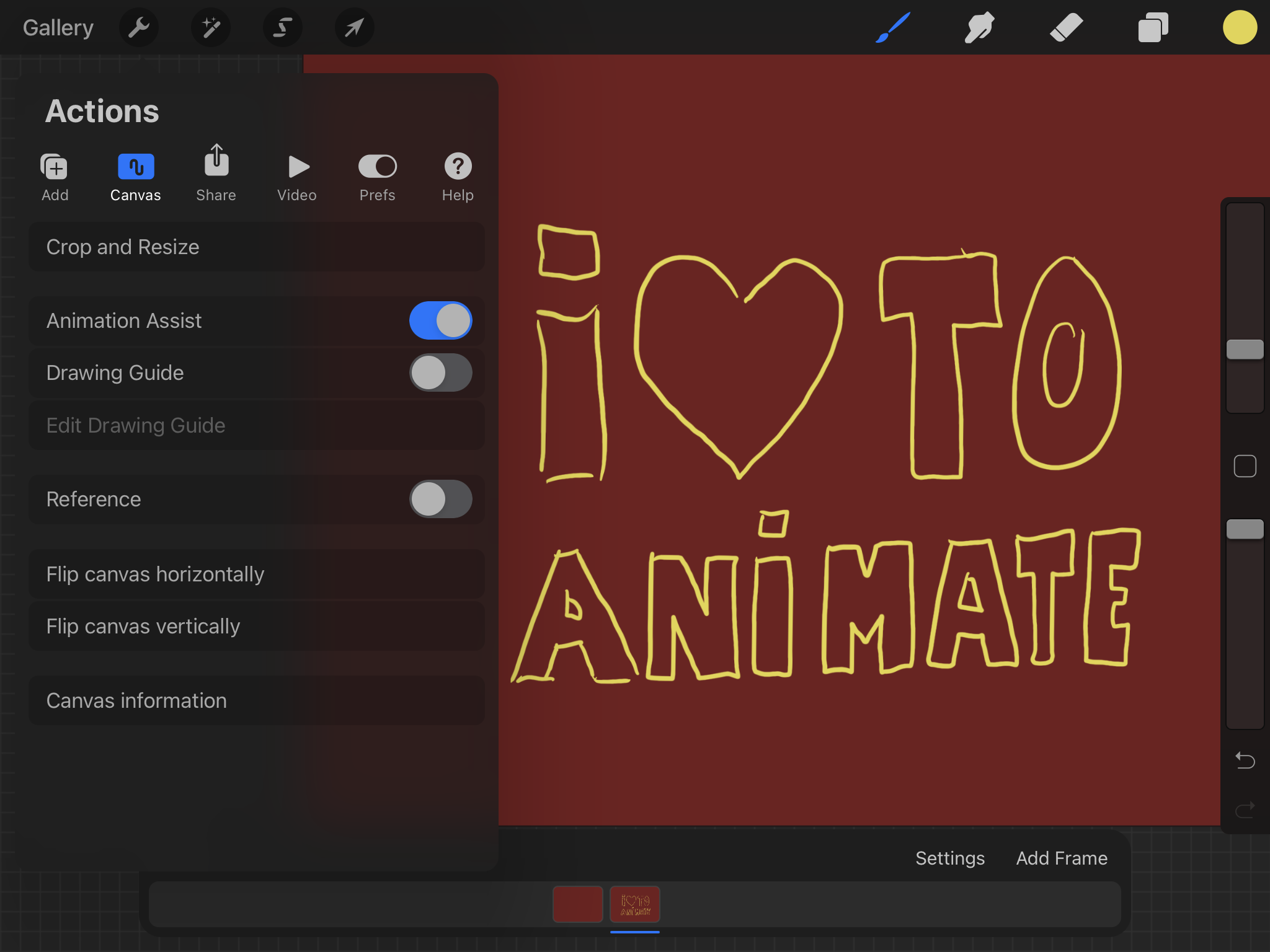Click the brush opacity slider handle

[1245, 529]
